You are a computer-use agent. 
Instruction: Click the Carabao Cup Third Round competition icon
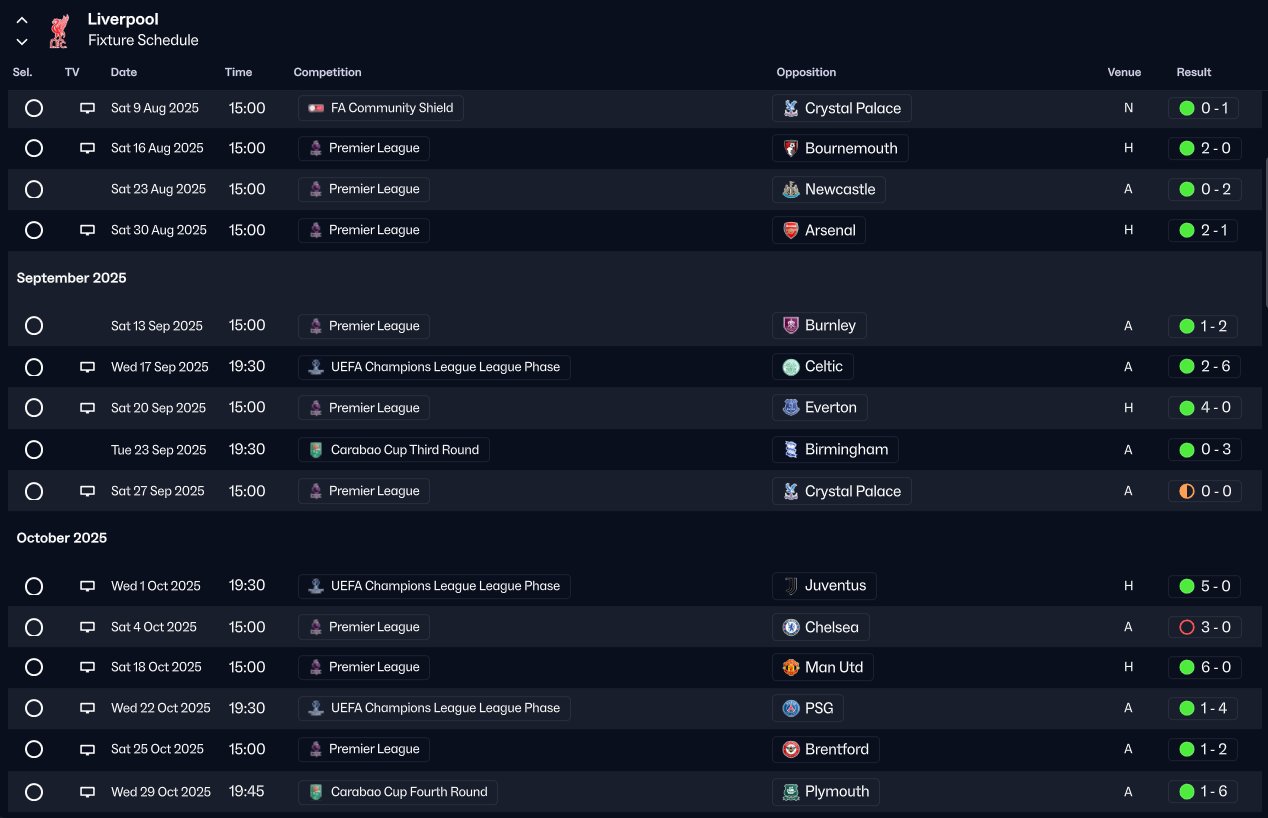click(316, 450)
